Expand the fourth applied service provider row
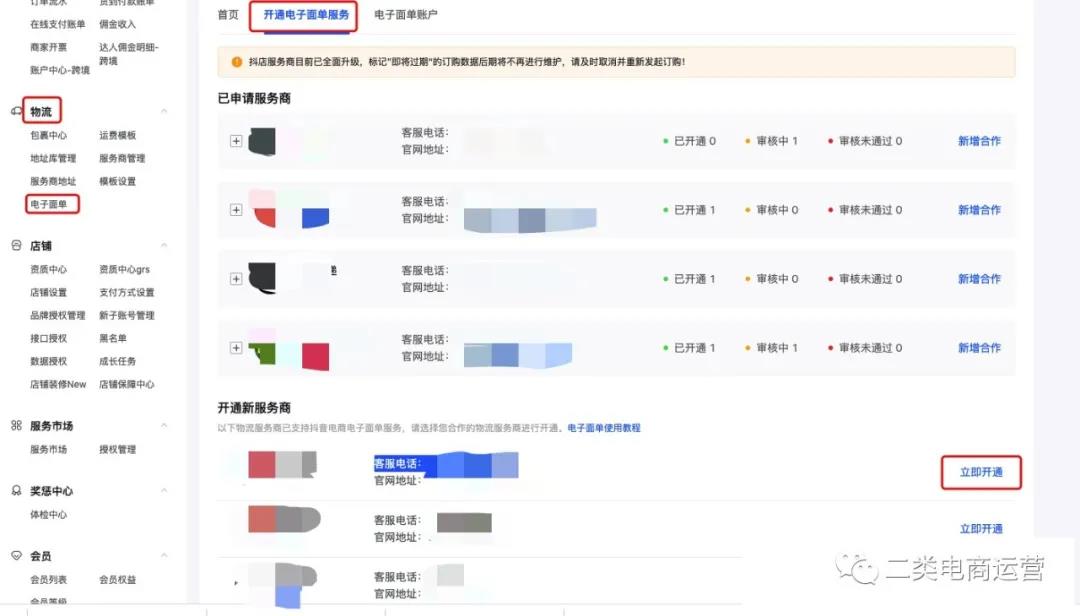 coord(236,348)
